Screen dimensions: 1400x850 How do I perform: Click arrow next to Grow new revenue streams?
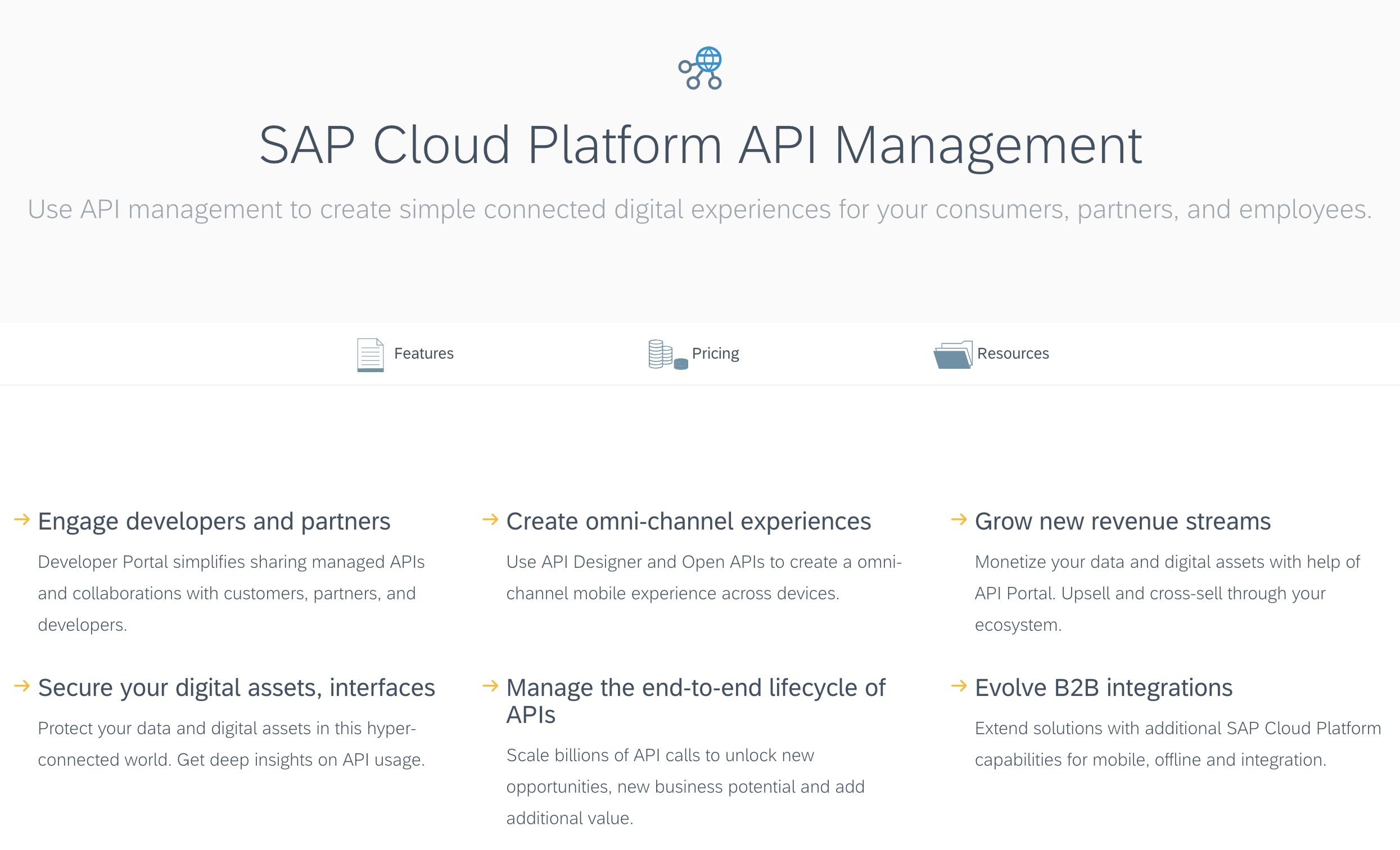(959, 519)
